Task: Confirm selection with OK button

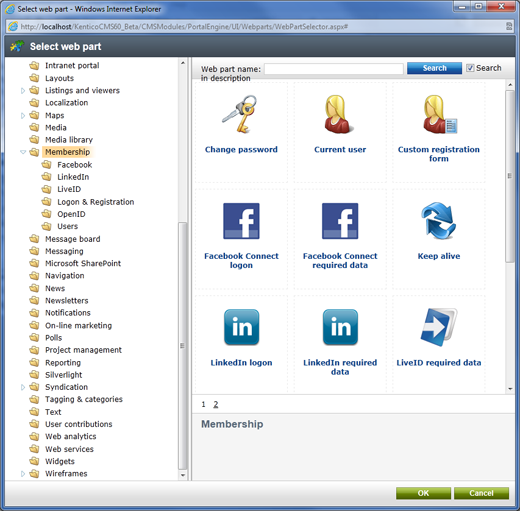Action: [x=423, y=493]
